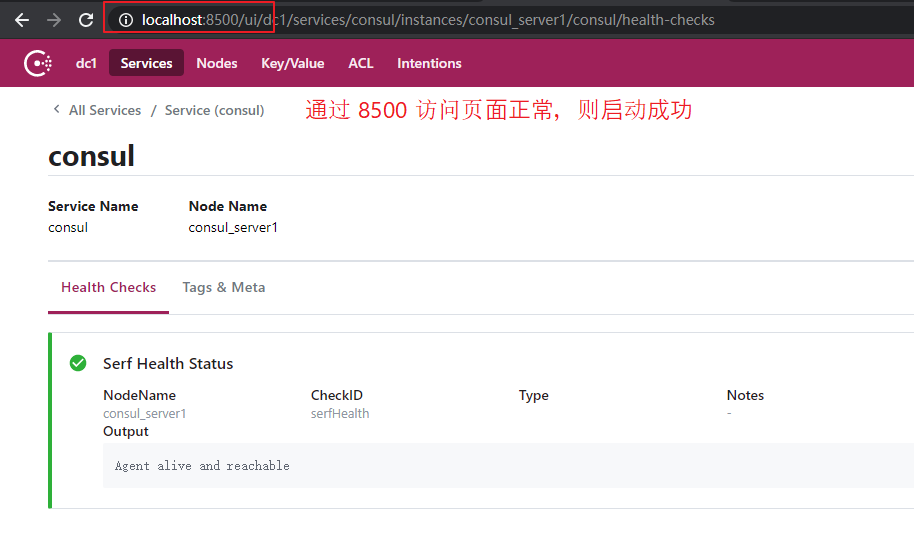Go to the All Services breadcrumb link
914x537 pixels.
click(x=105, y=110)
